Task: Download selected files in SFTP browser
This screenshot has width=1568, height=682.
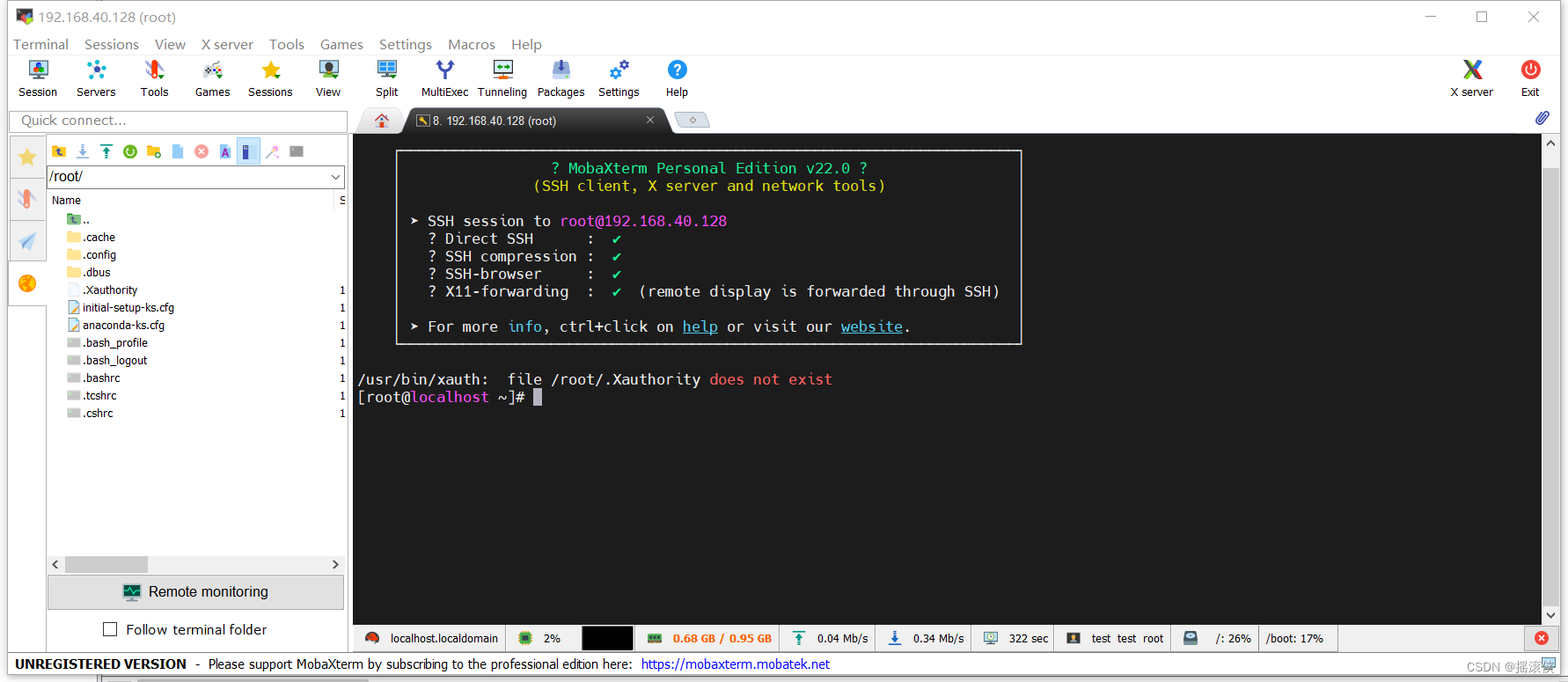Action: [83, 151]
